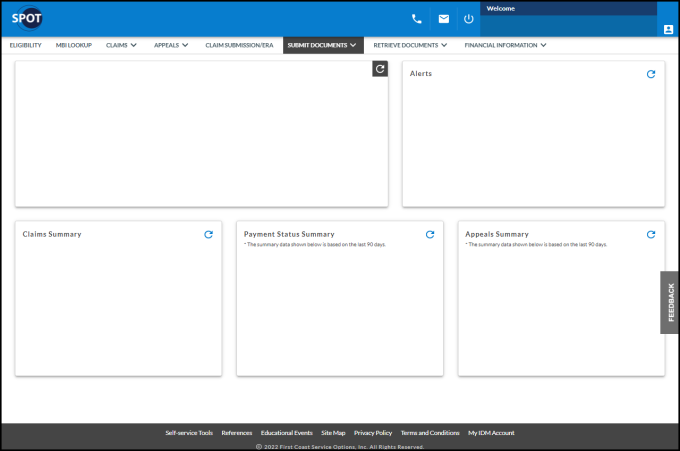The image size is (680, 451).
Task: Click the dark refresh icon on top-left card
Action: (x=380, y=69)
